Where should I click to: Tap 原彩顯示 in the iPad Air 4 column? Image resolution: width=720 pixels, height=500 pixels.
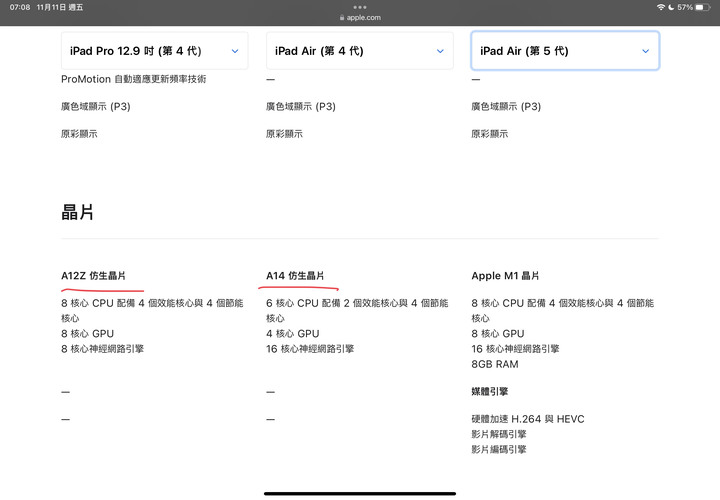284,134
